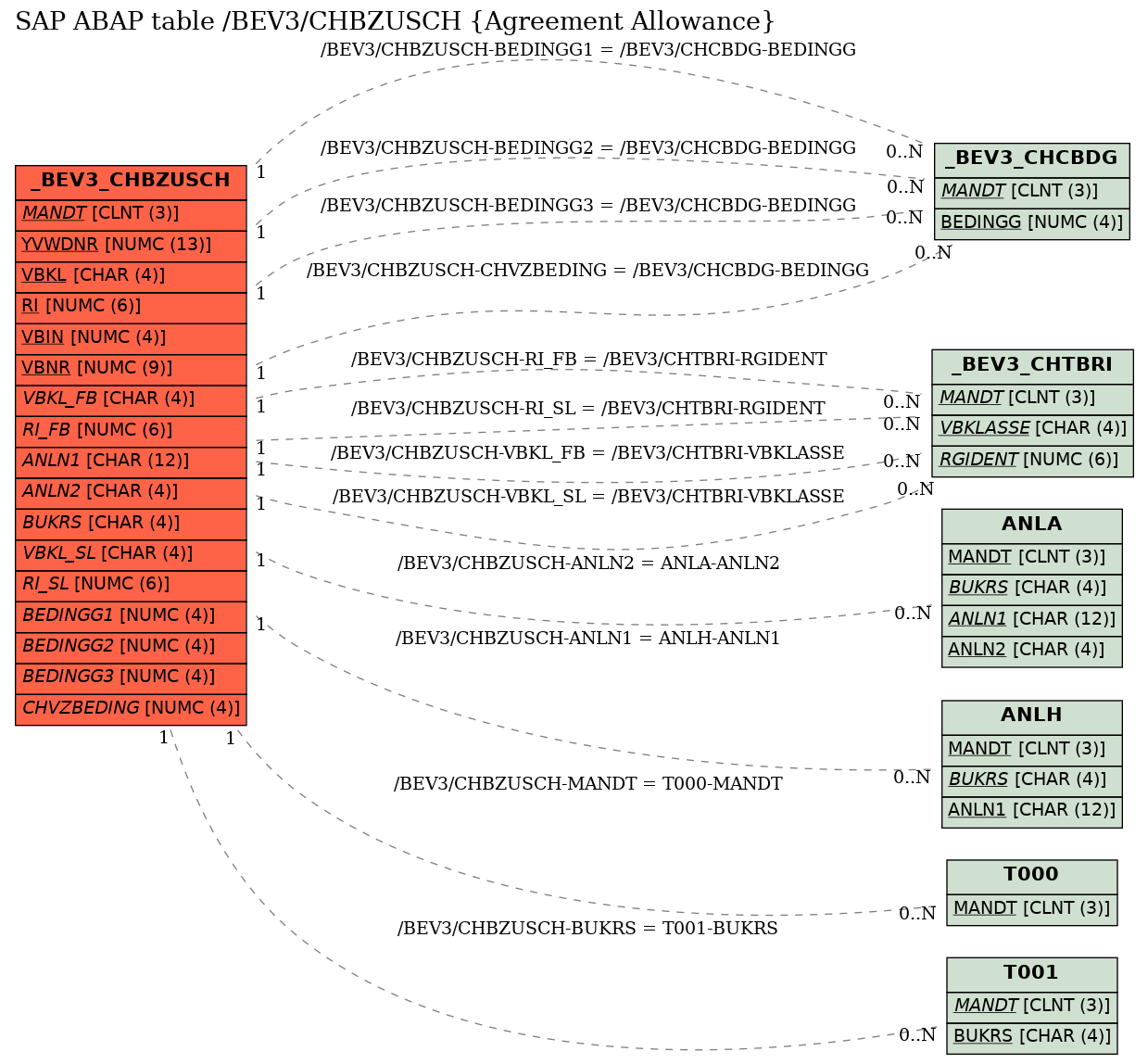Click the _BEV3_CHBZUSCH table header
This screenshot has width=1148, height=1064.
coord(131,182)
